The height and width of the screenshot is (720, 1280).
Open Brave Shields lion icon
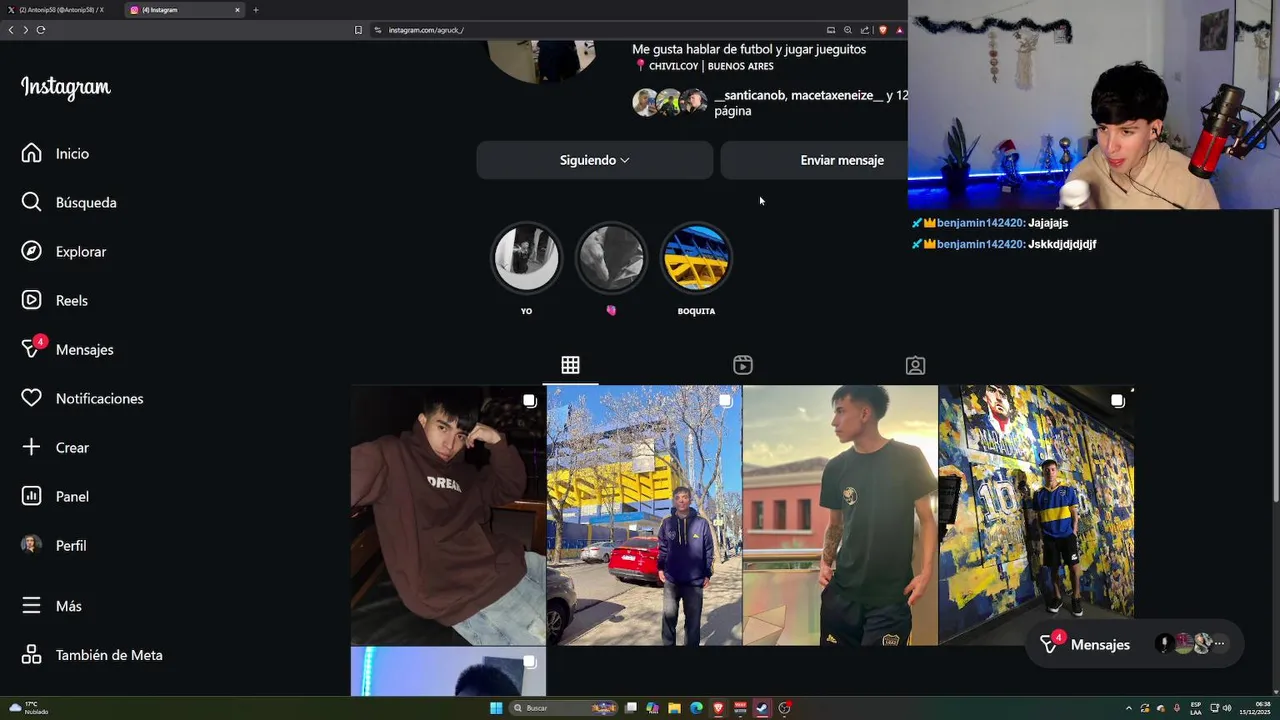click(x=882, y=30)
